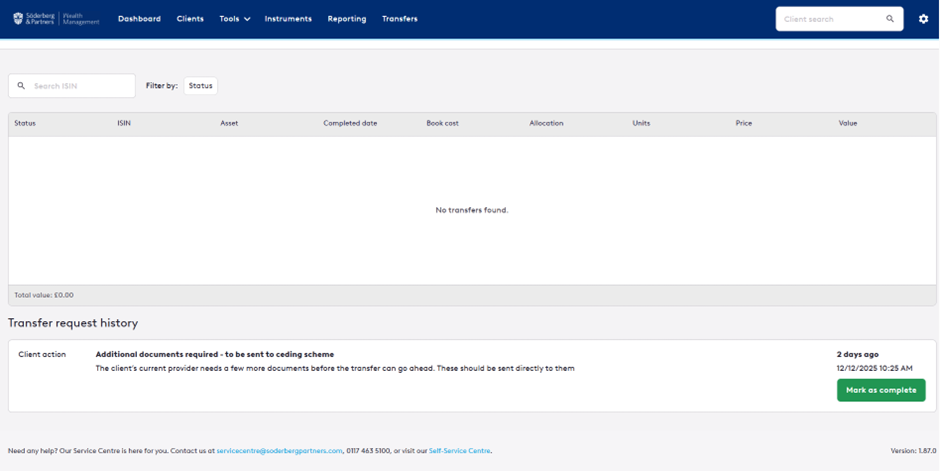940x471 pixels.
Task: Click the ISIN column header
Action: [x=123, y=123]
